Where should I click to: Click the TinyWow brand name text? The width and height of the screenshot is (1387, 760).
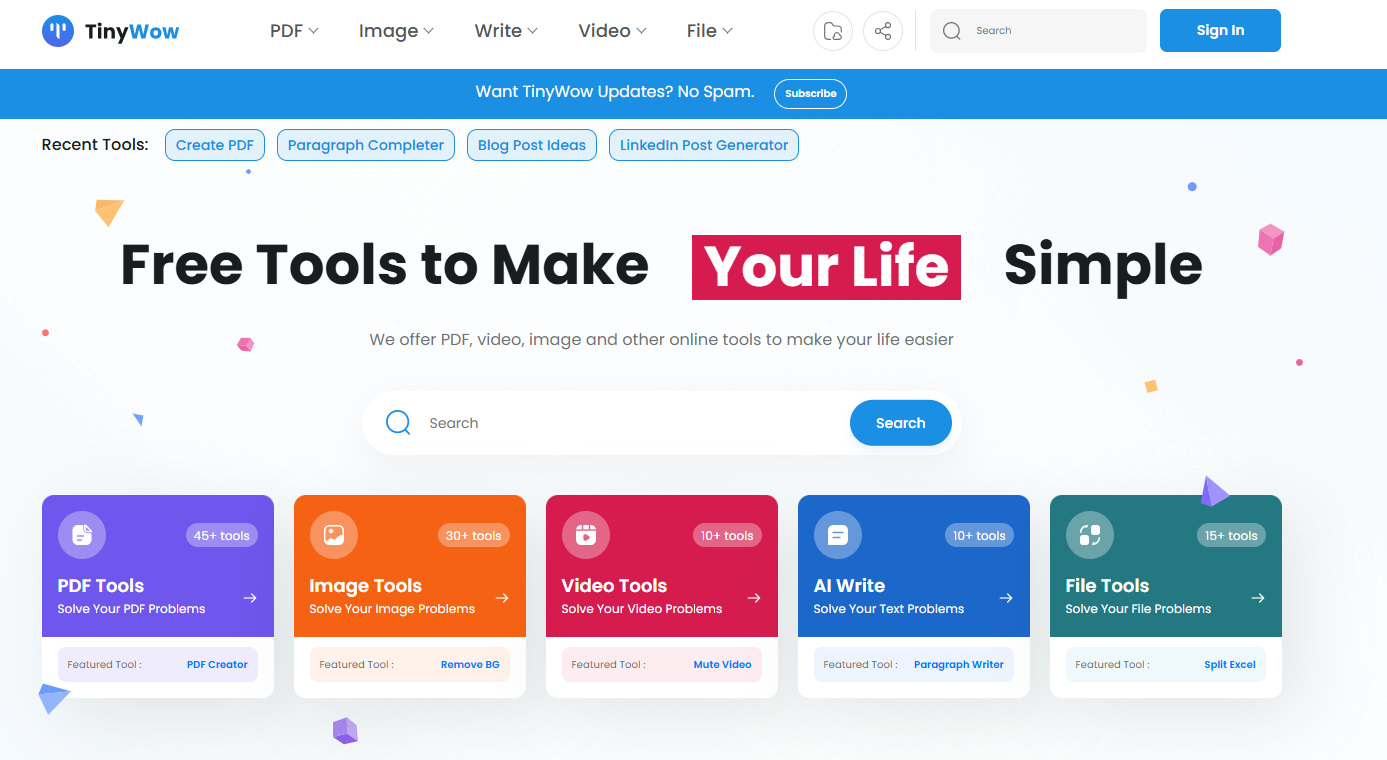132,31
